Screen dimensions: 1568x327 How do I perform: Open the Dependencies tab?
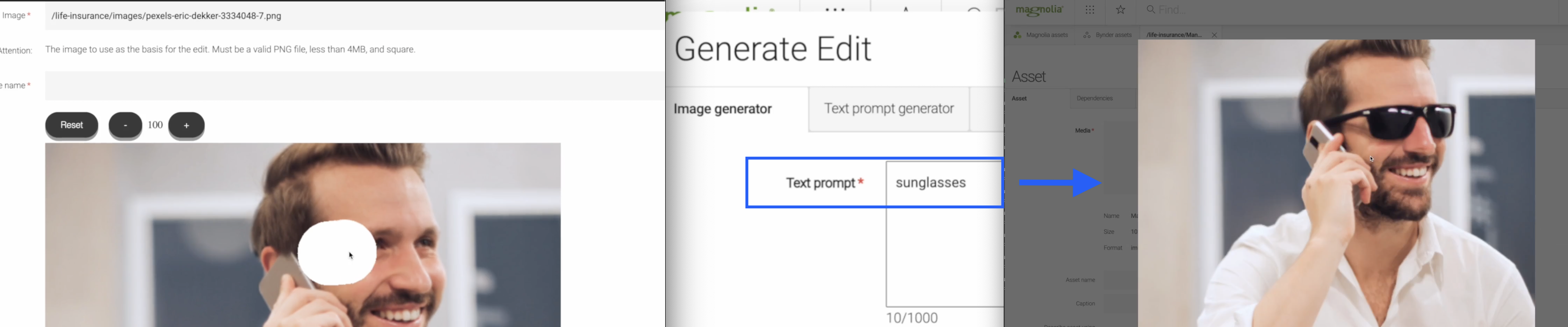(x=1094, y=99)
